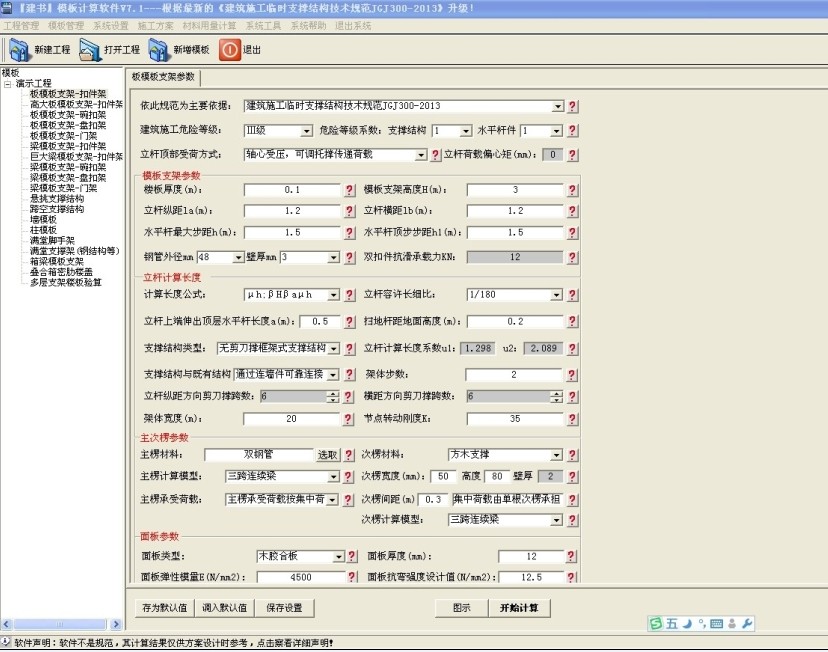Click the tree panel horizontal scrollbar track

(61, 625)
